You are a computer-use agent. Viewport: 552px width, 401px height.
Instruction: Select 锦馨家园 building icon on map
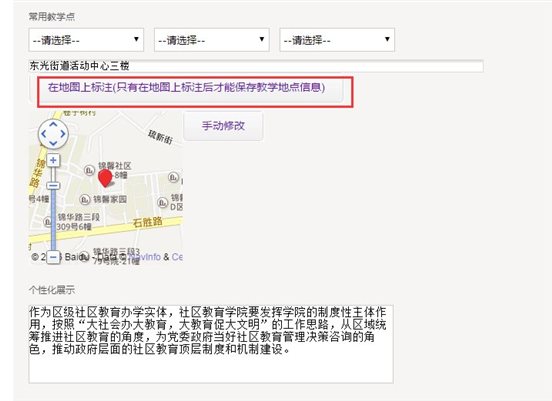coord(85,200)
